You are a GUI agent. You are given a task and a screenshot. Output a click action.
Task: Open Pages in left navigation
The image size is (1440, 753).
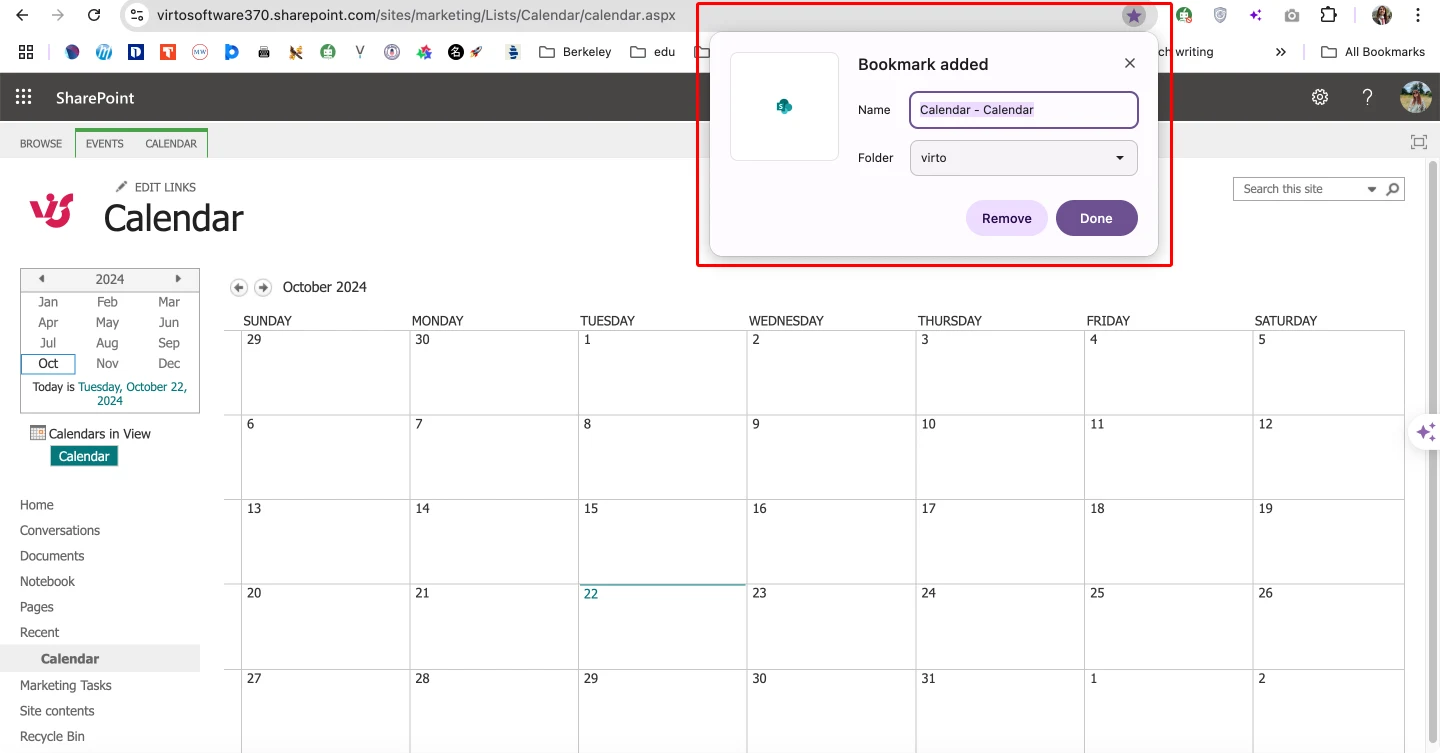click(x=37, y=607)
